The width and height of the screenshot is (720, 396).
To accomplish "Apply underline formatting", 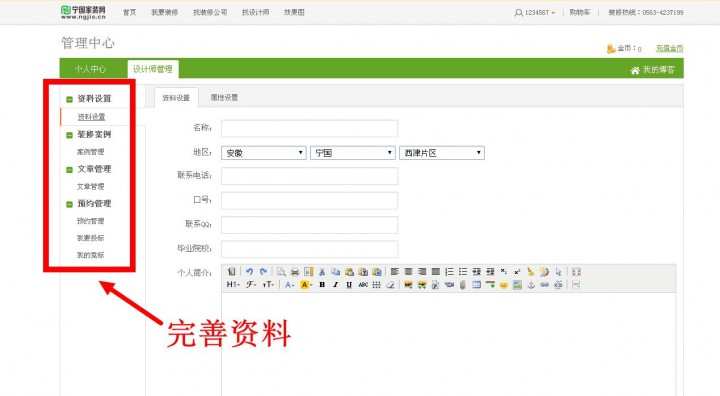I will (349, 285).
